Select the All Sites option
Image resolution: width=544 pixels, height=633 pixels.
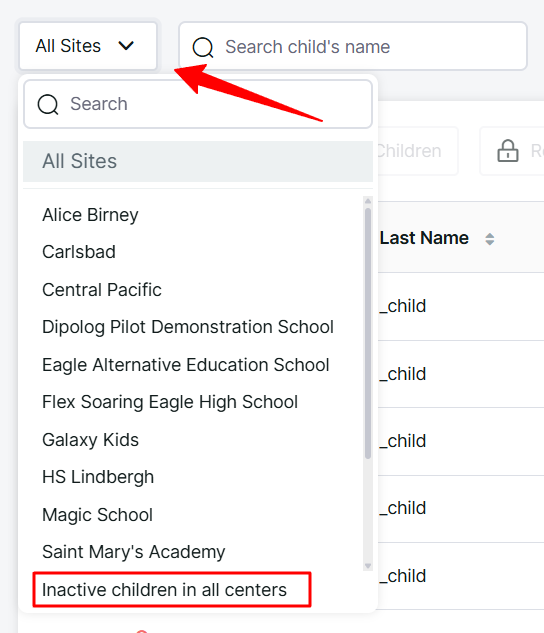point(198,161)
